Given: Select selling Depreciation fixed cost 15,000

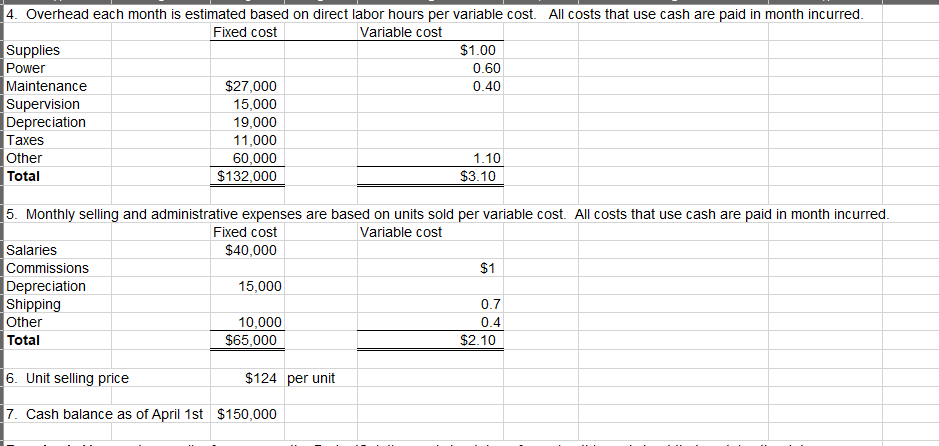Looking at the screenshot, I should 259,286.
